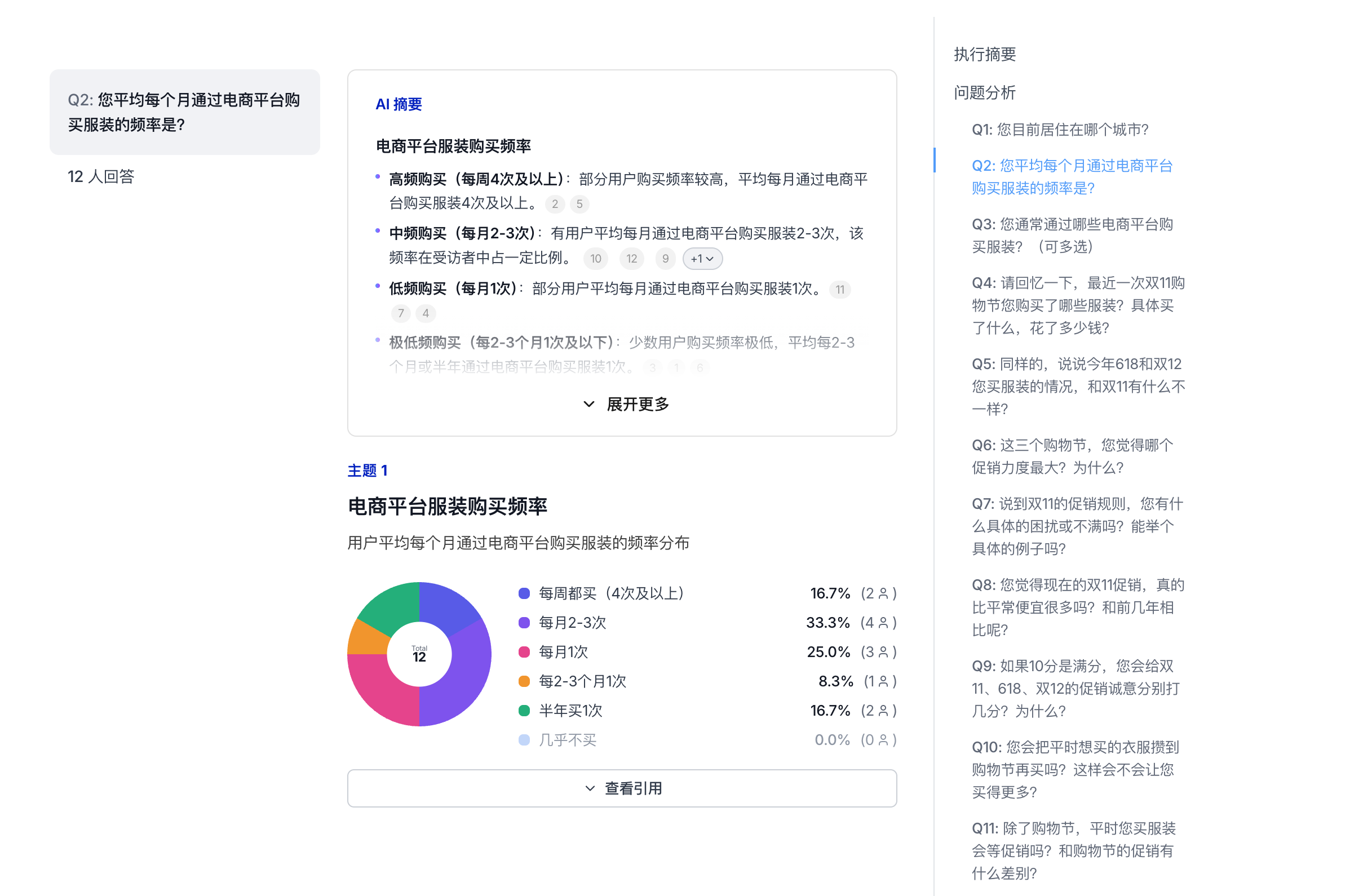Expand the AI summary with 展开更多
This screenshot has width=1372, height=896.
(626, 405)
